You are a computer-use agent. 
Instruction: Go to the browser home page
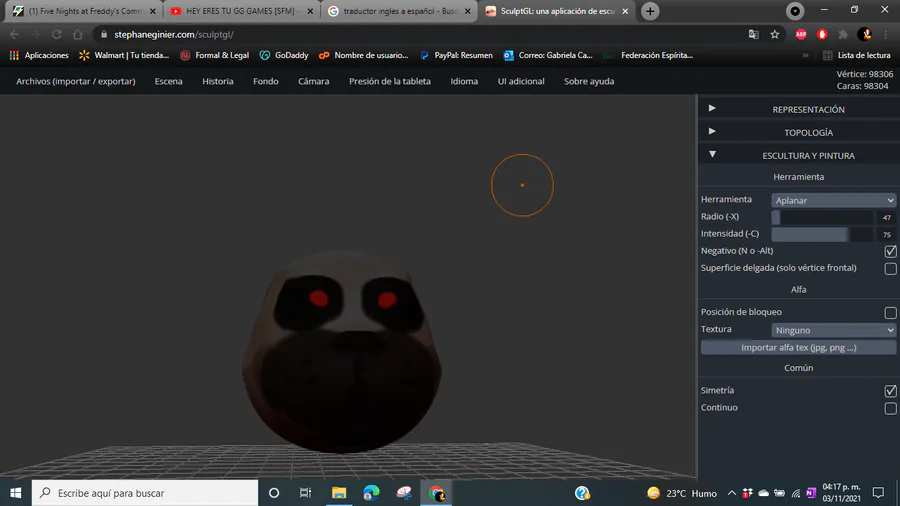[77, 34]
